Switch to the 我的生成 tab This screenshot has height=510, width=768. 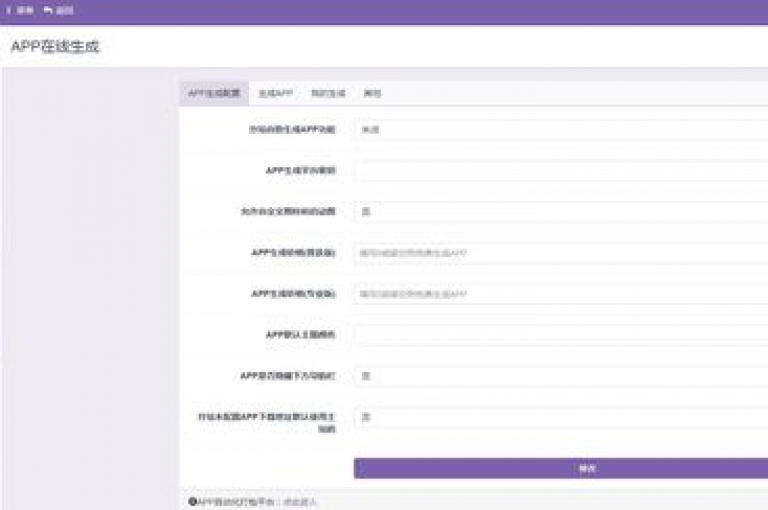point(328,93)
